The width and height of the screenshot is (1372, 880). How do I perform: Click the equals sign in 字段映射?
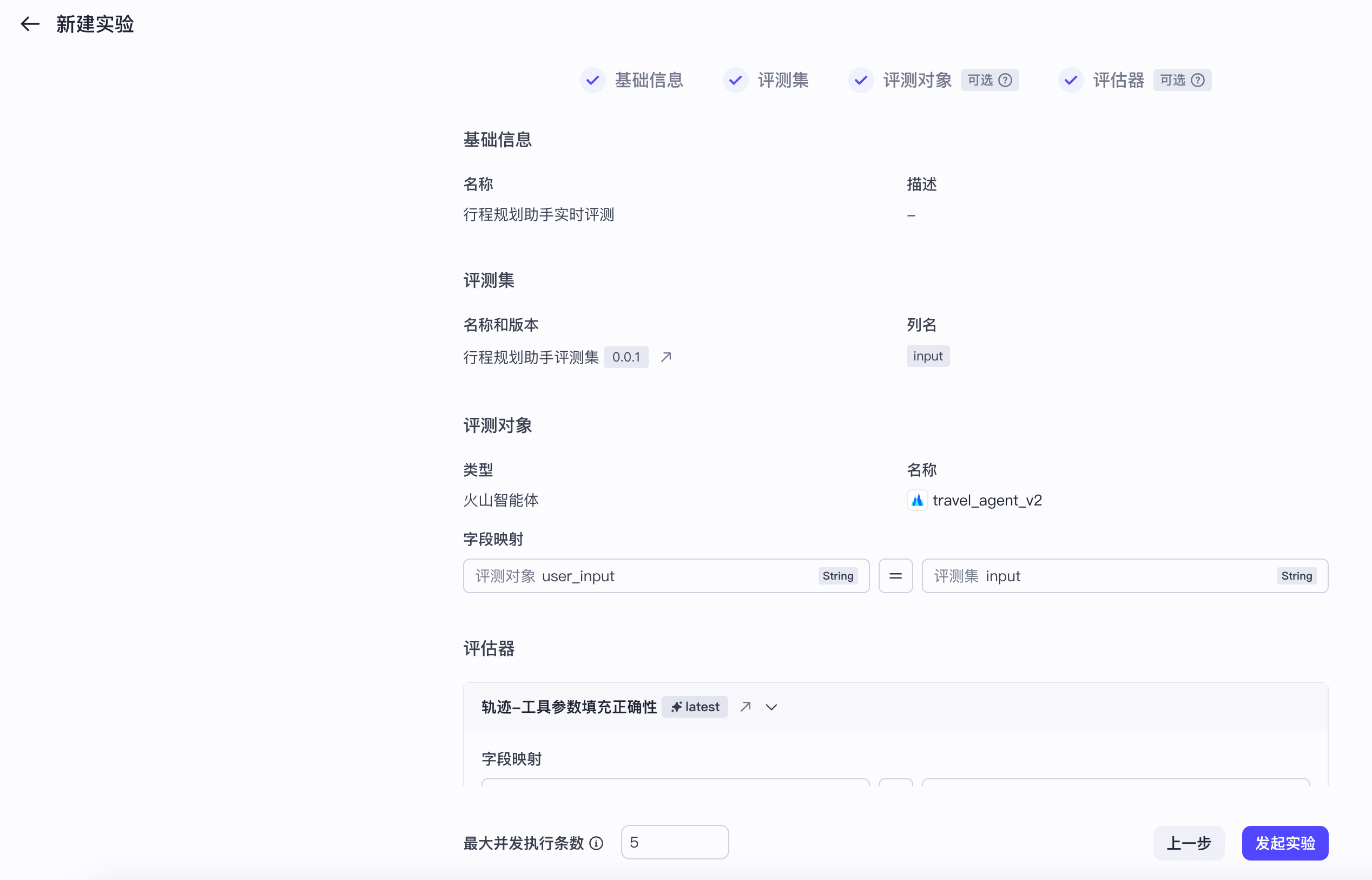(x=895, y=576)
